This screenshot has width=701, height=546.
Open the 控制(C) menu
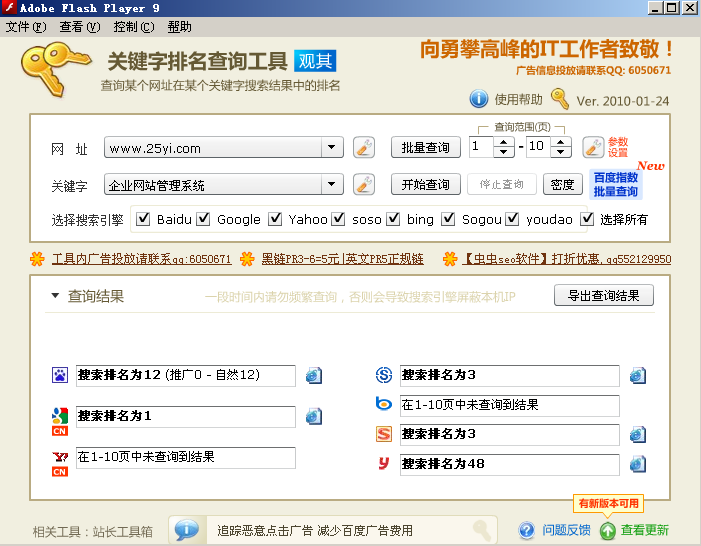[134, 27]
